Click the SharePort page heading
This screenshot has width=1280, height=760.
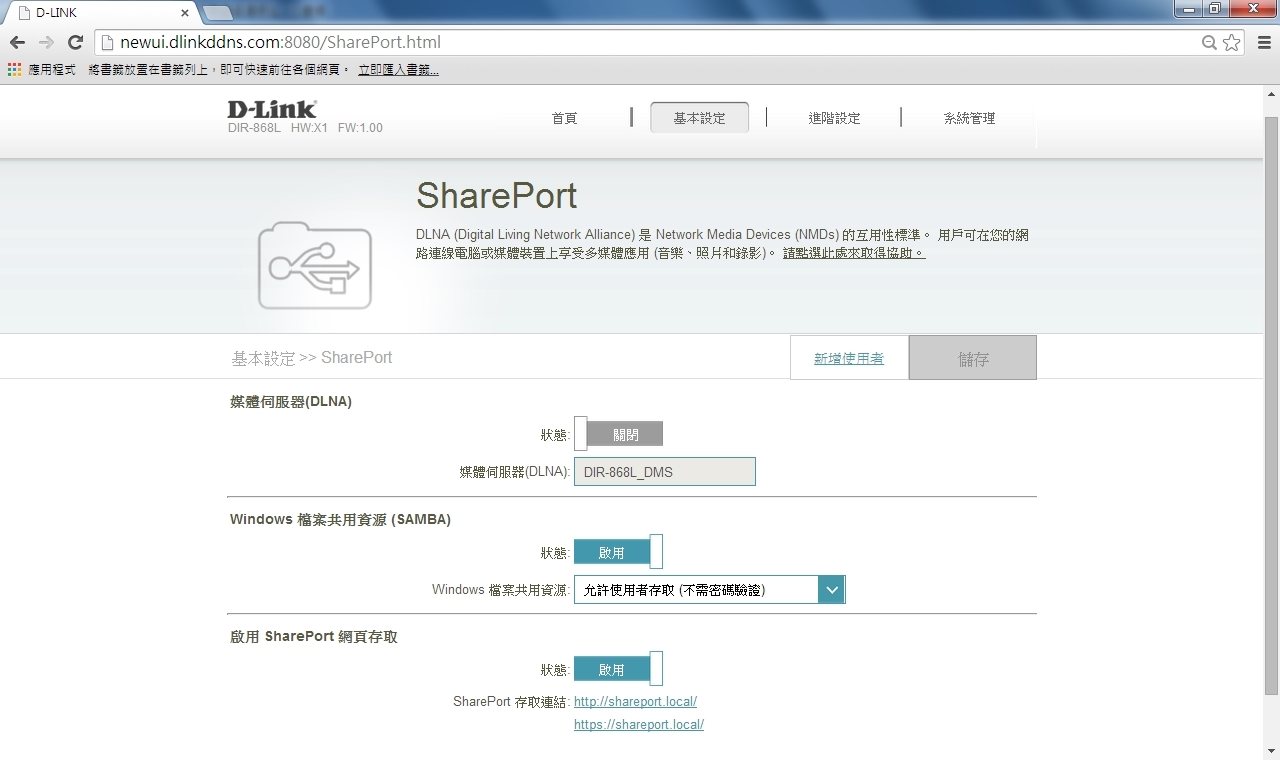pos(497,196)
